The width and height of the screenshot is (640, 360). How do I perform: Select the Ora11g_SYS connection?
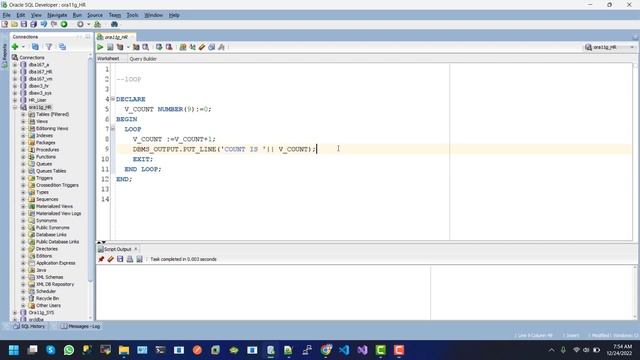pos(41,313)
